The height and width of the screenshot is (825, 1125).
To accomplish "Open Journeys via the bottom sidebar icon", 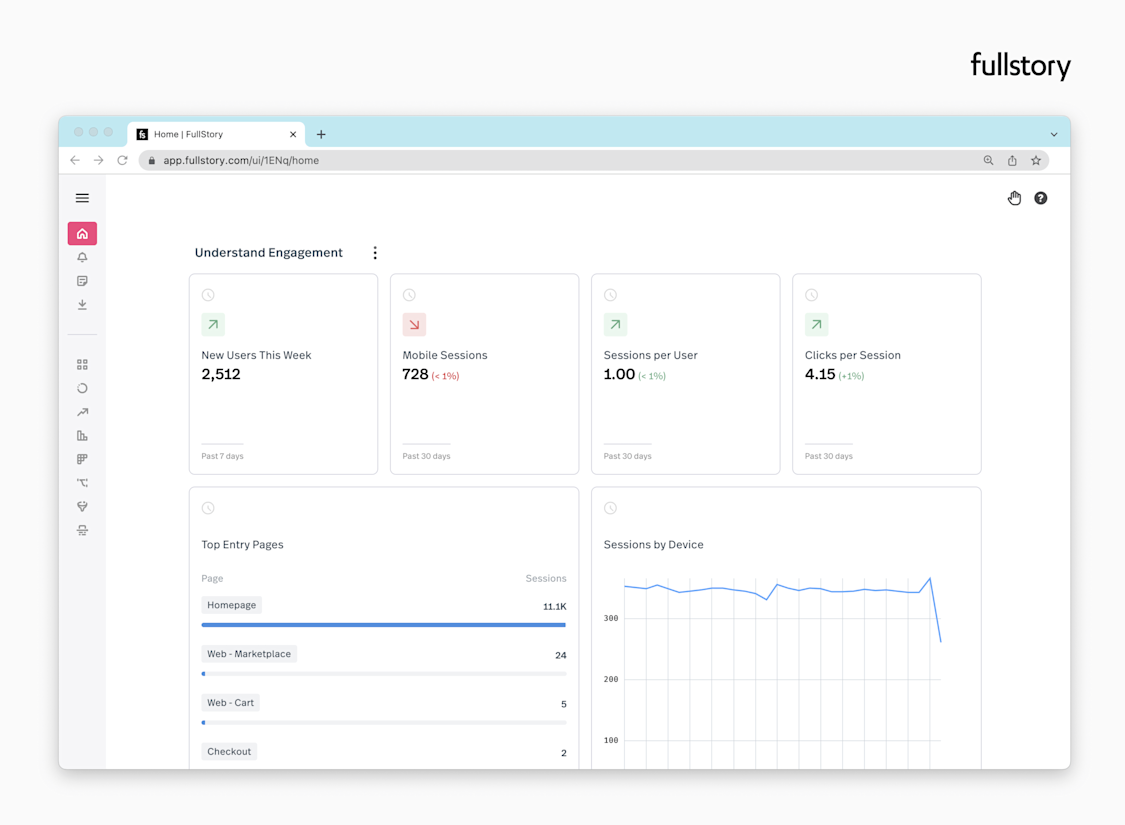I will click(x=82, y=530).
